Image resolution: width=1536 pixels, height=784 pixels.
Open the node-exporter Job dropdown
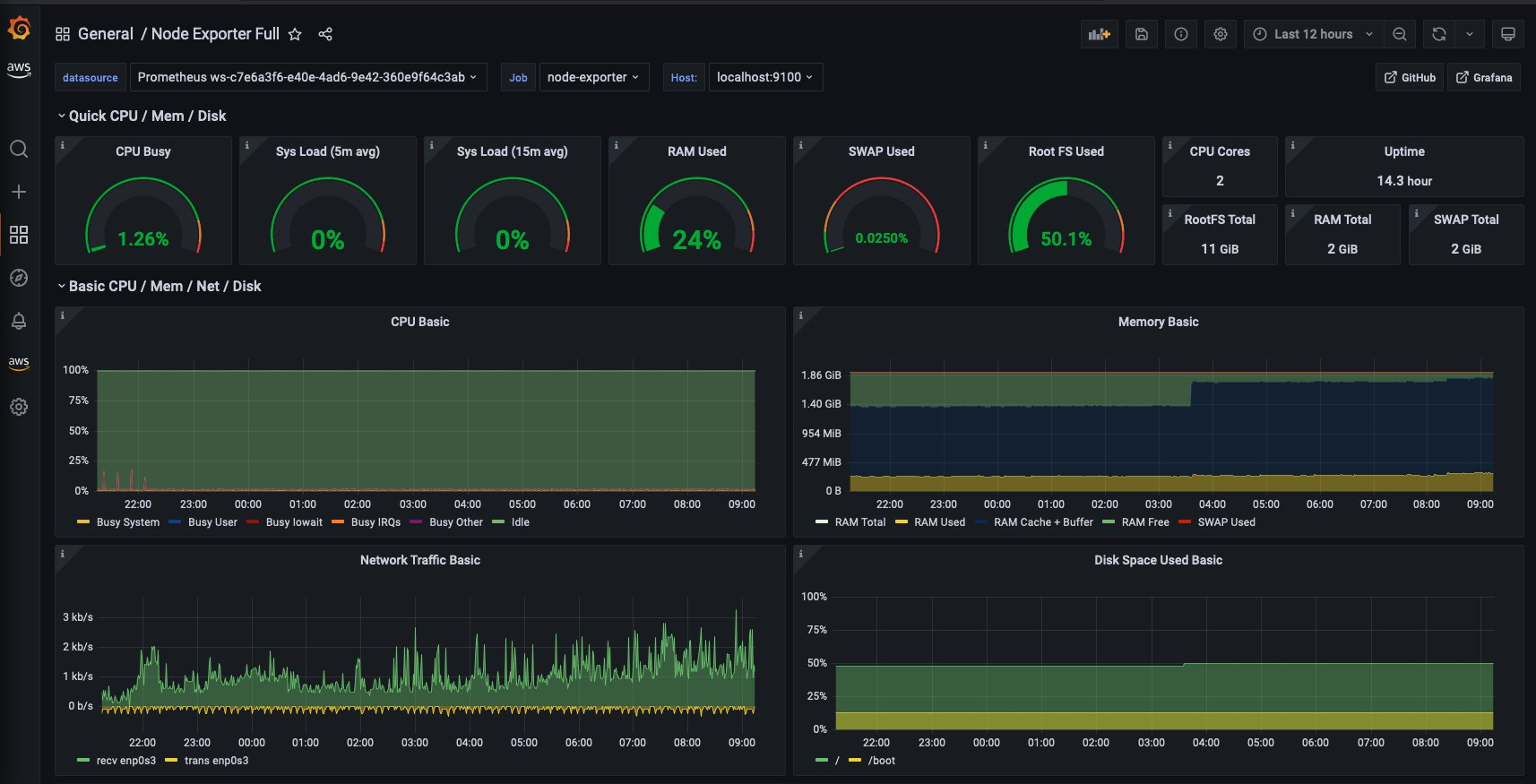click(593, 77)
